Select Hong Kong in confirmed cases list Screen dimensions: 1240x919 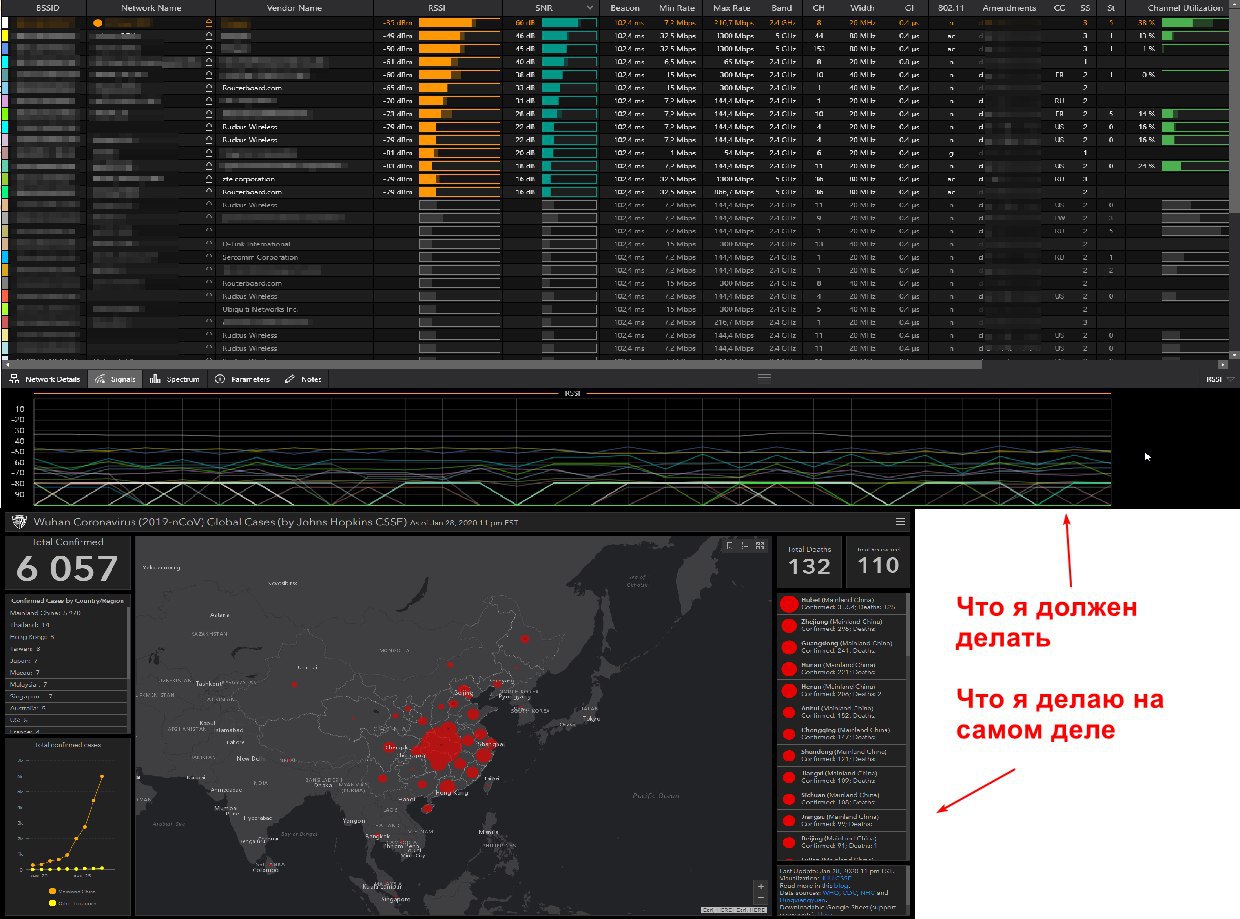coord(66,636)
